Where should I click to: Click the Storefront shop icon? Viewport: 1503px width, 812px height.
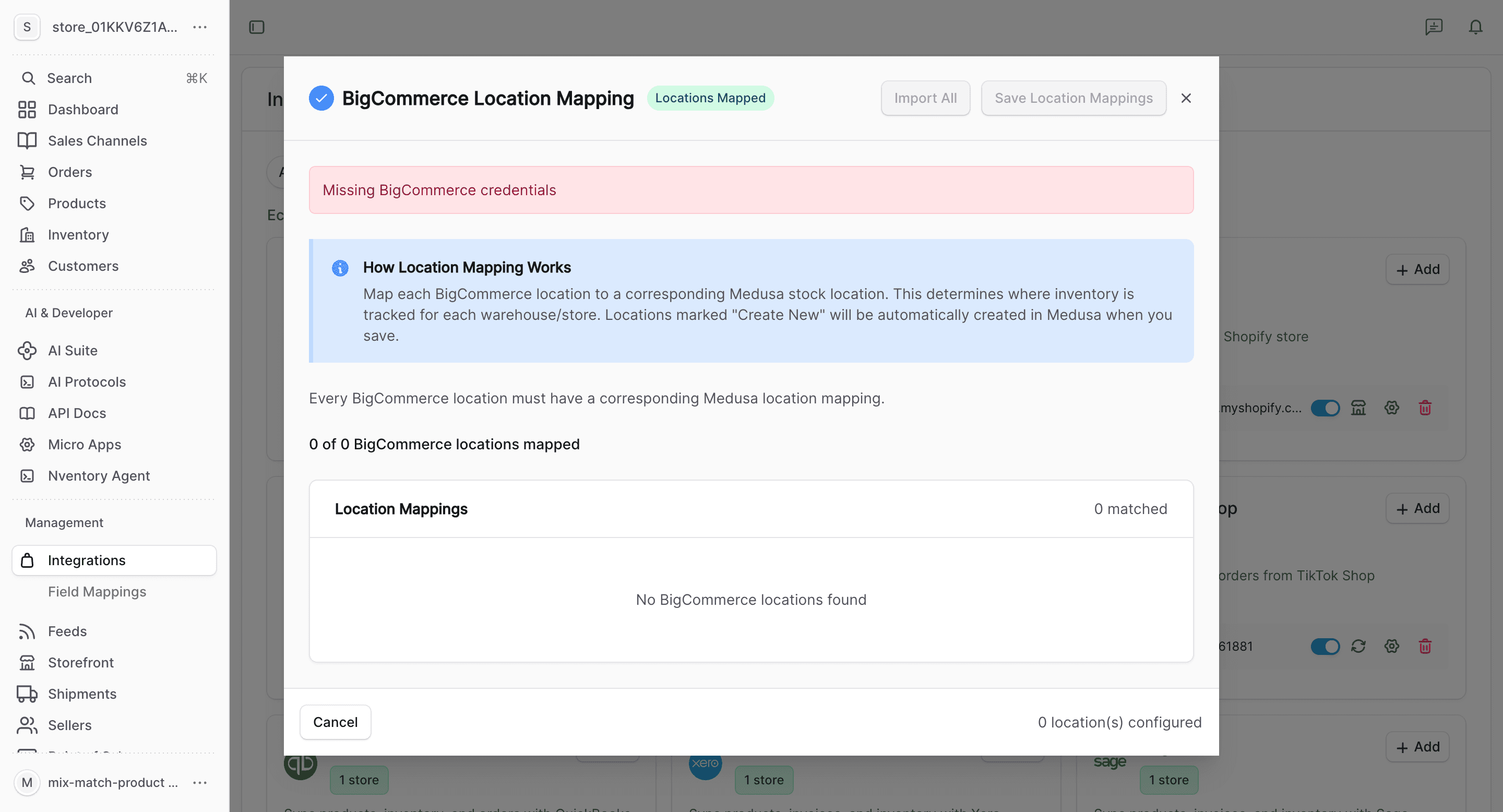click(x=27, y=663)
